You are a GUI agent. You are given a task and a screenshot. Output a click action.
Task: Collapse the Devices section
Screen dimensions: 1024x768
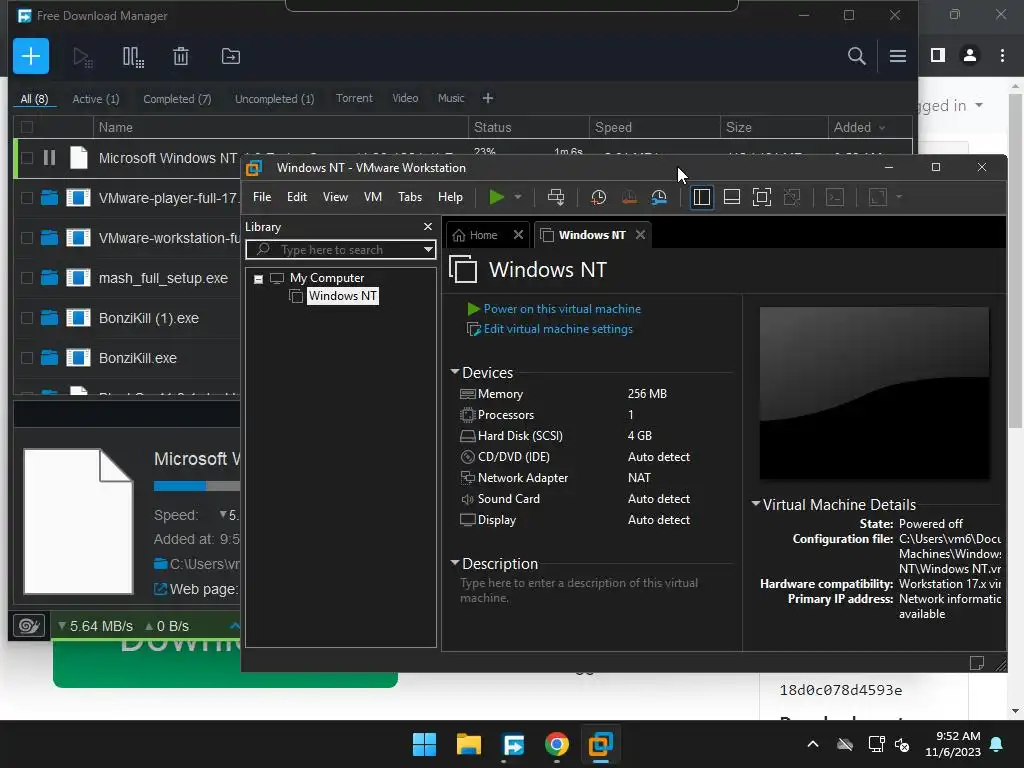point(455,372)
